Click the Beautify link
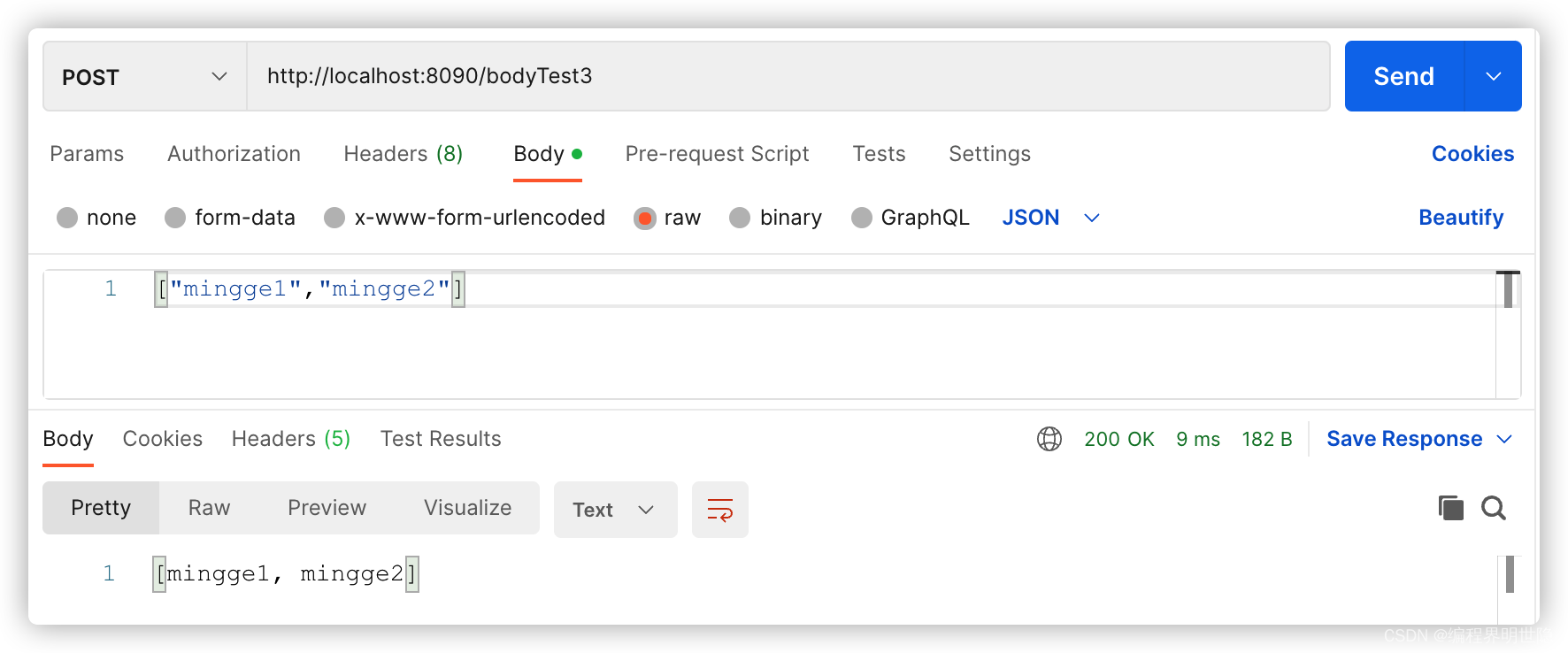This screenshot has height=653, width=1568. click(1461, 218)
